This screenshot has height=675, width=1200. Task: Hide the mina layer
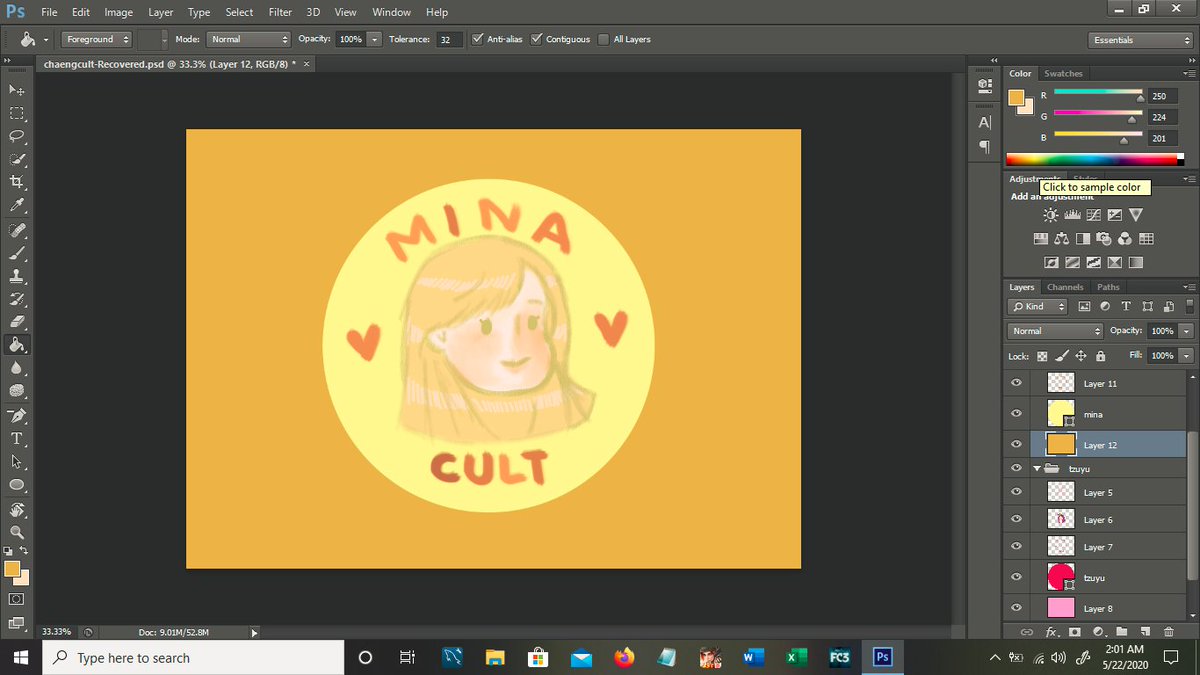click(1016, 413)
